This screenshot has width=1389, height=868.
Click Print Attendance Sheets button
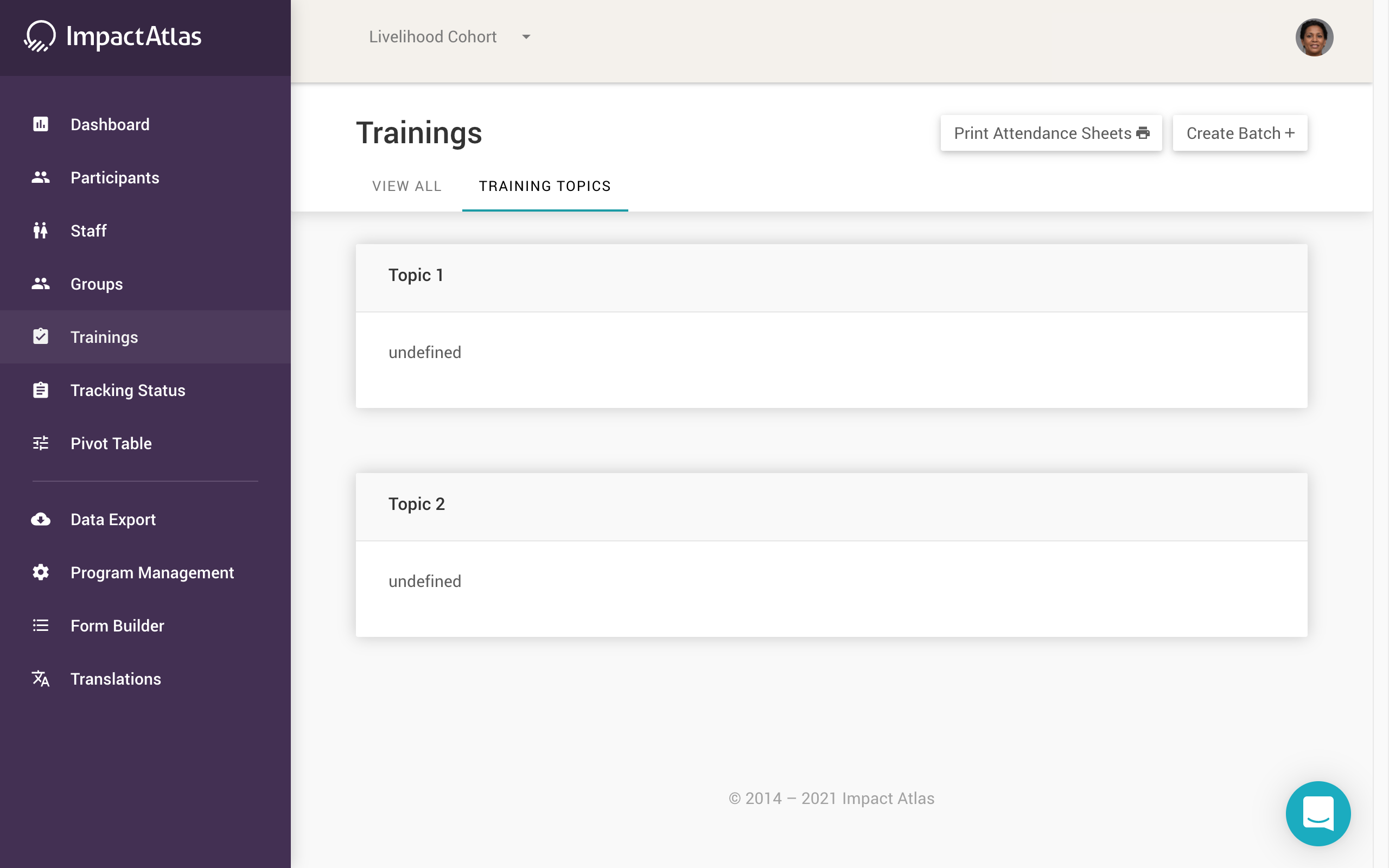point(1050,133)
